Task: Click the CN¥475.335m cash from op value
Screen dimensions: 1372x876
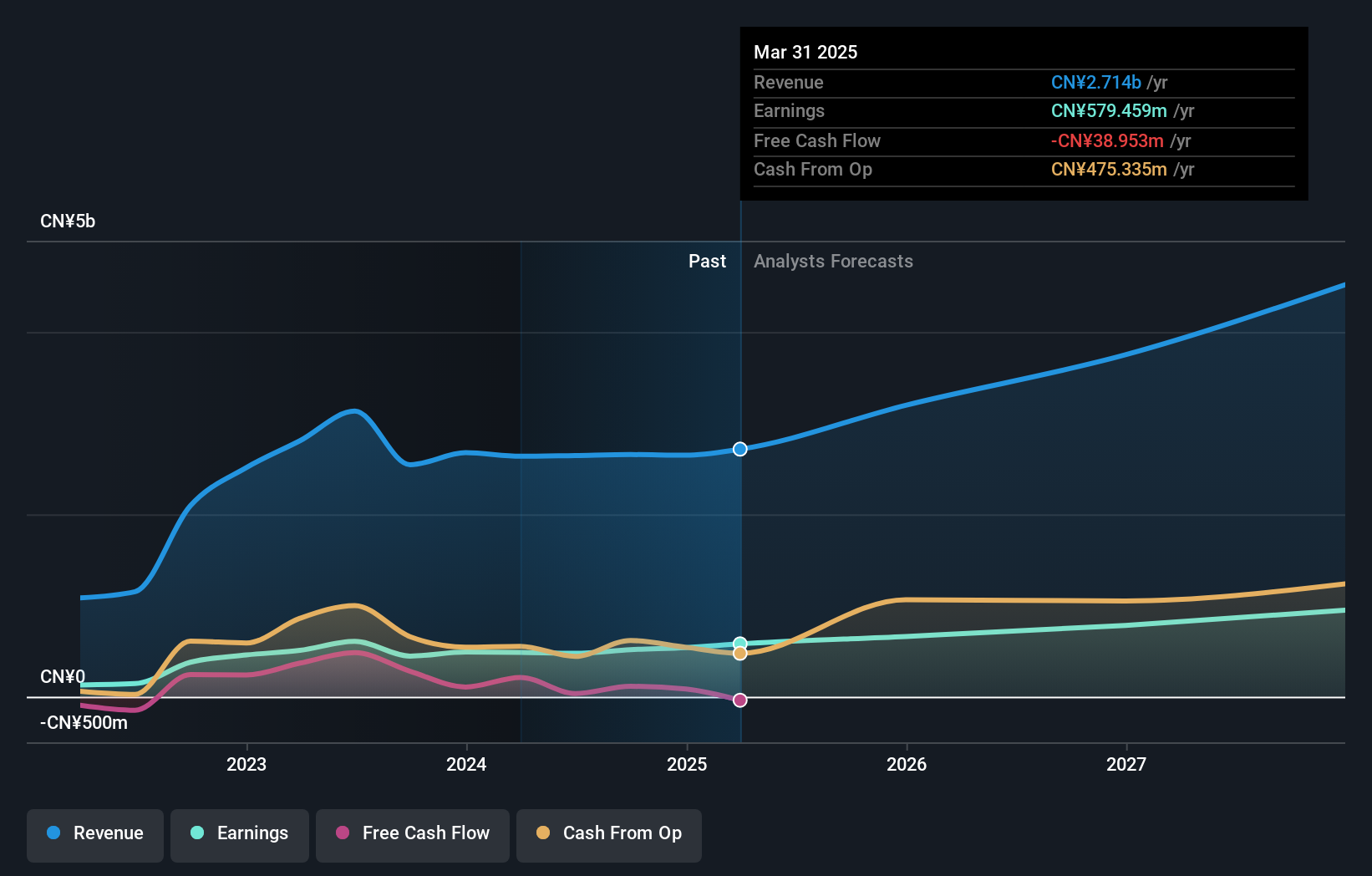Action: click(x=1109, y=169)
